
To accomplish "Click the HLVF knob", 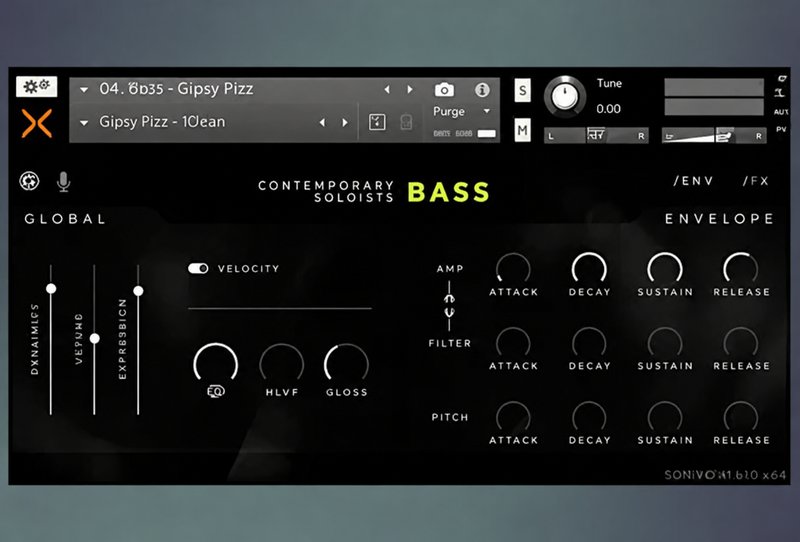I will 281,363.
